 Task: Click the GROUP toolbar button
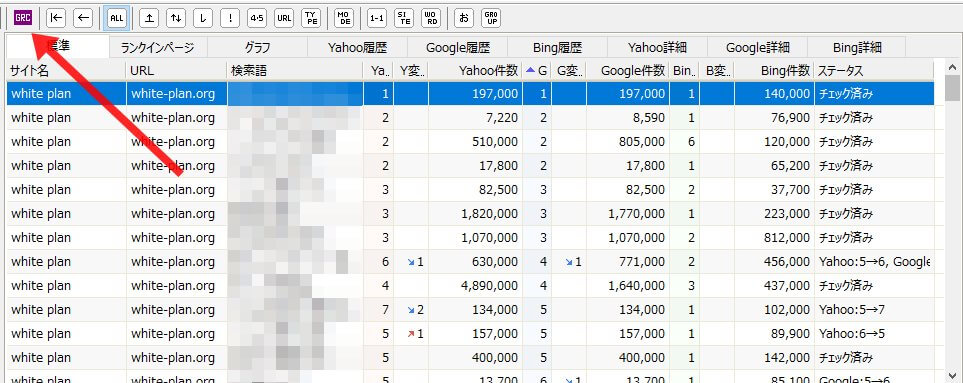point(491,18)
